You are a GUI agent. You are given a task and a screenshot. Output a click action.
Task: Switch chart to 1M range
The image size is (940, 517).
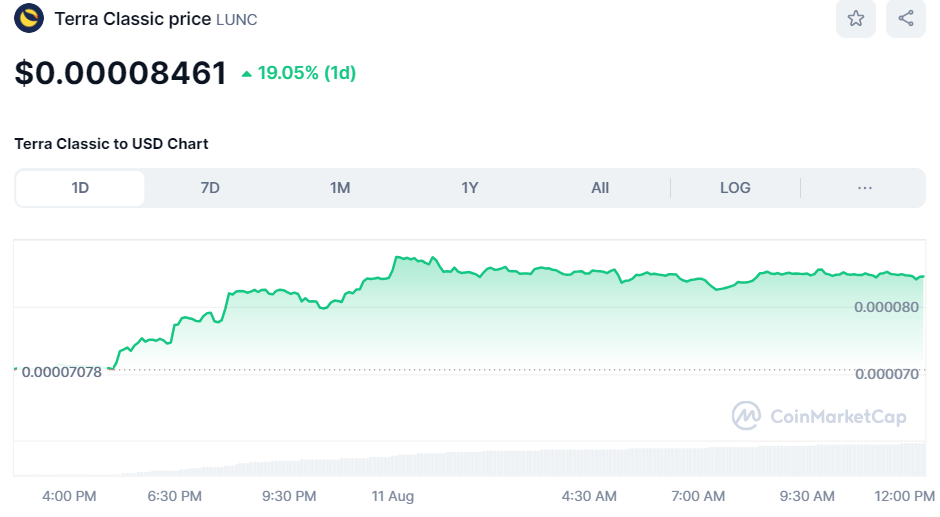pos(340,188)
